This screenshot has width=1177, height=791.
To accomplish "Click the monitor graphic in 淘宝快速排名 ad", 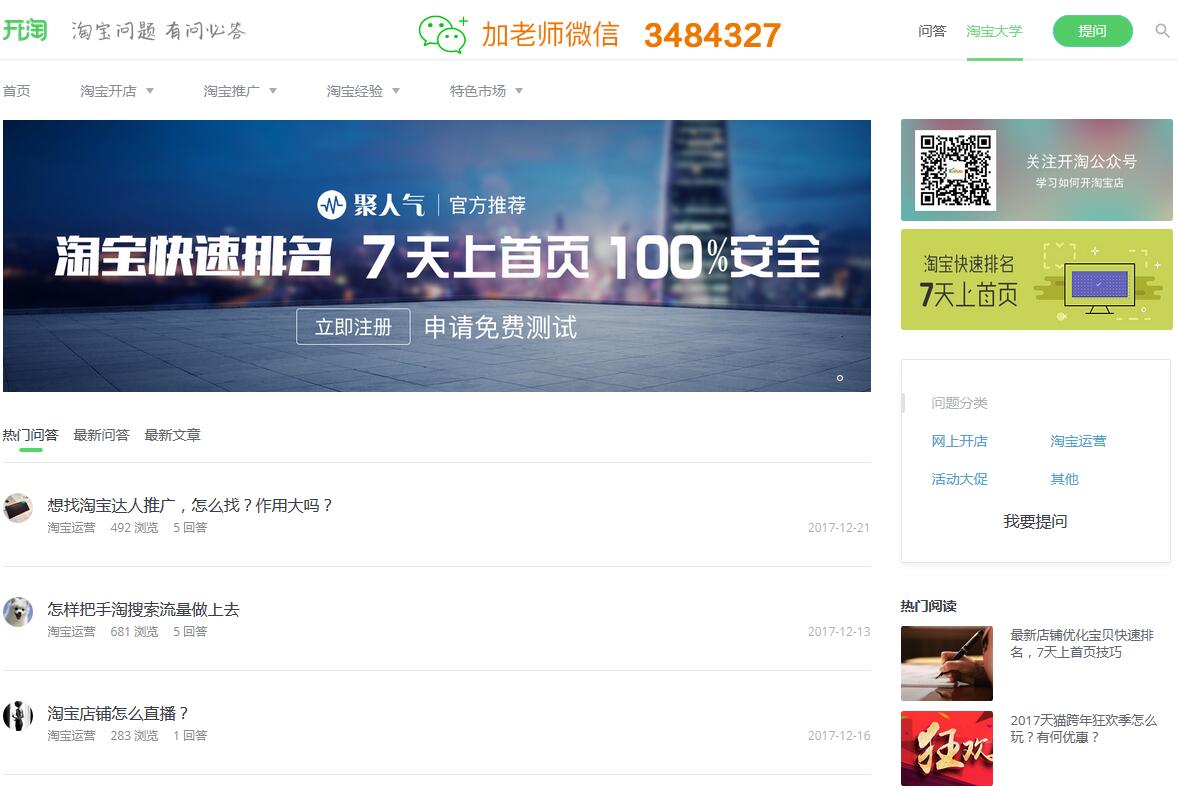I will [1100, 288].
